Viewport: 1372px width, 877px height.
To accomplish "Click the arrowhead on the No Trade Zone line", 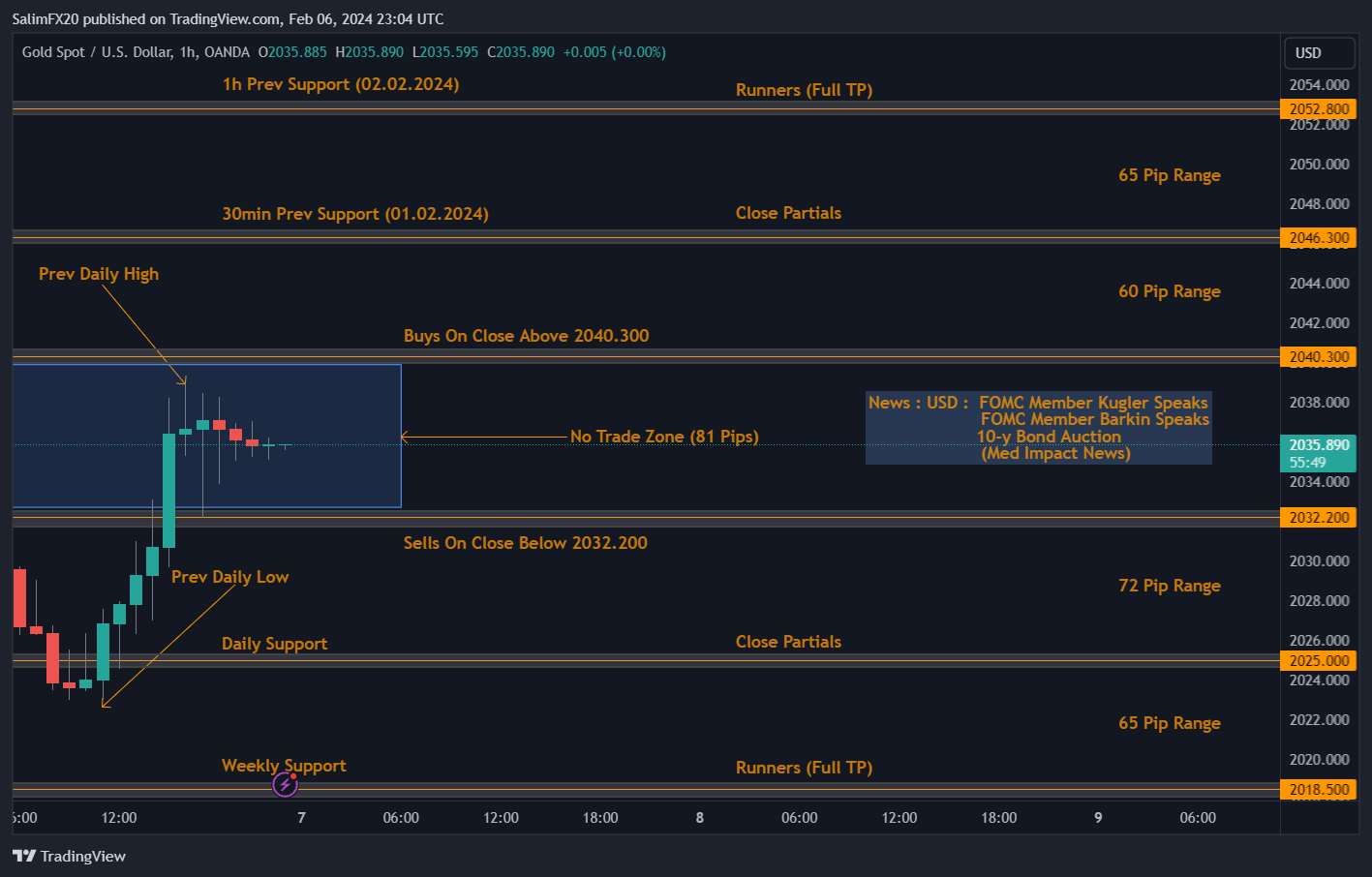I will [406, 438].
